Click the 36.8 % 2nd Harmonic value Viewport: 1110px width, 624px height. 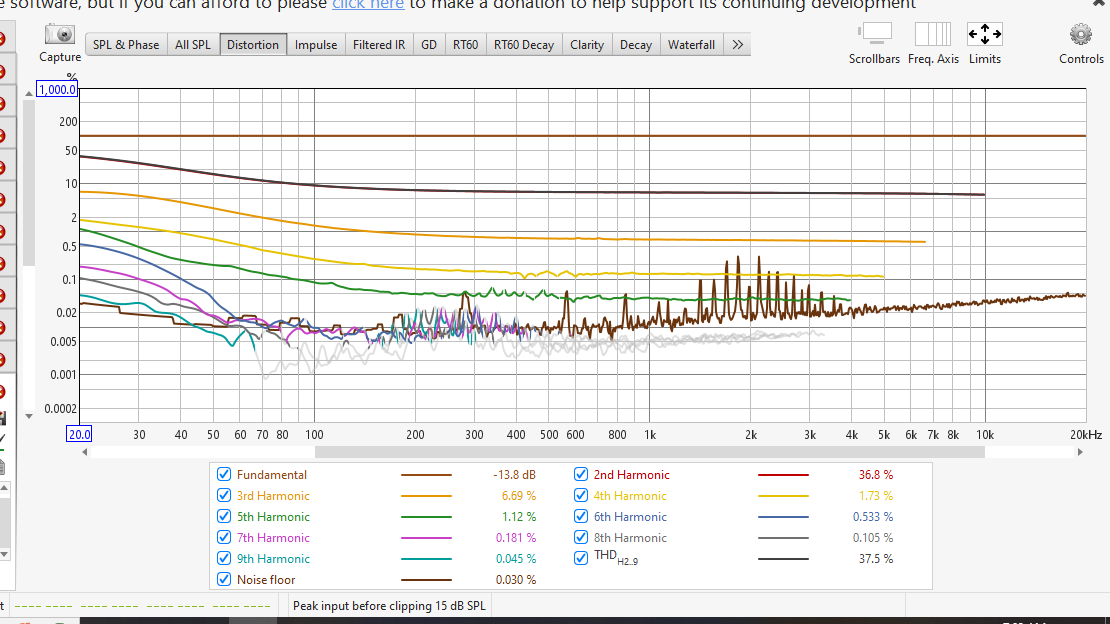click(x=876, y=475)
